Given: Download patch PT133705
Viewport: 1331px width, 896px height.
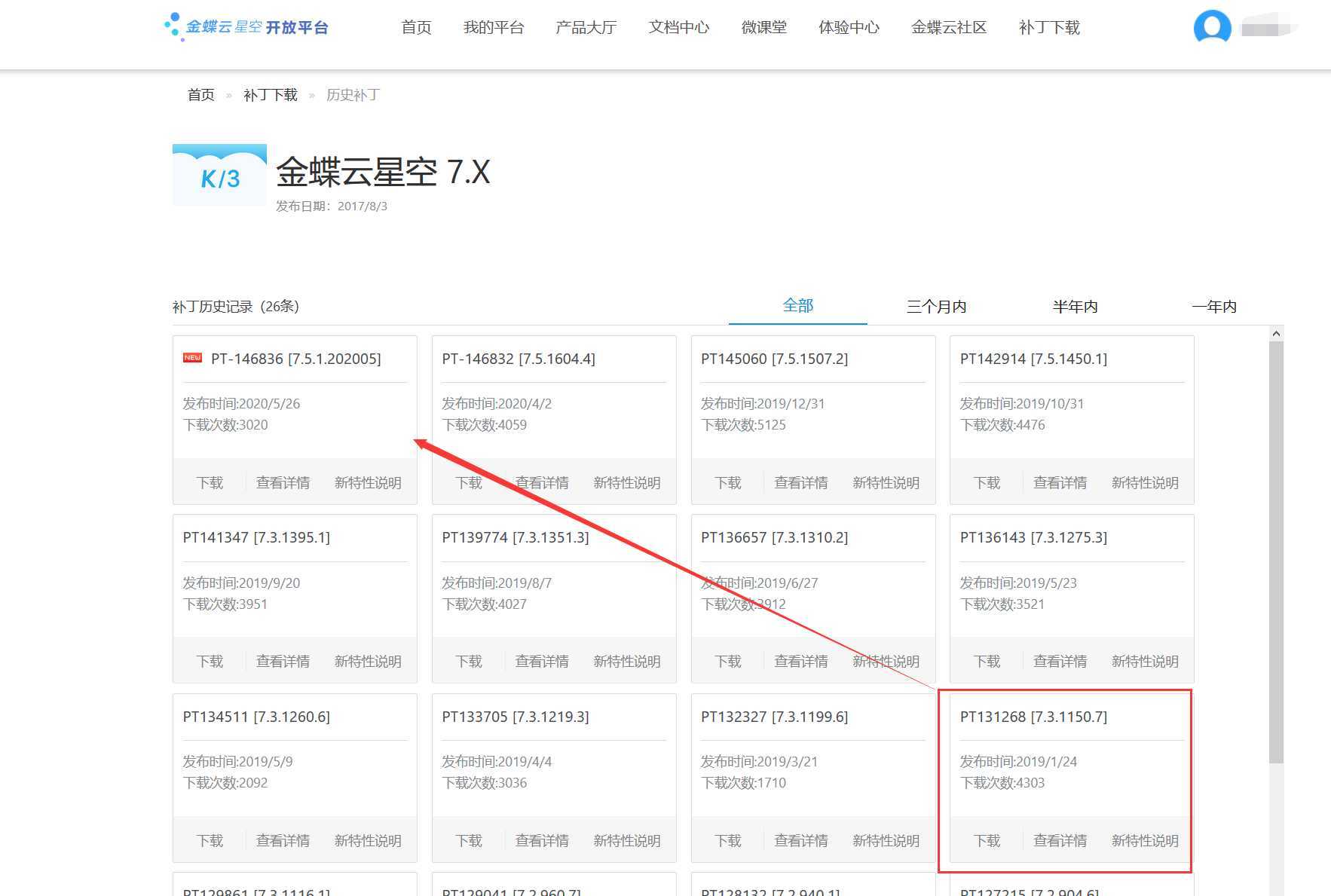Looking at the screenshot, I should 470,841.
